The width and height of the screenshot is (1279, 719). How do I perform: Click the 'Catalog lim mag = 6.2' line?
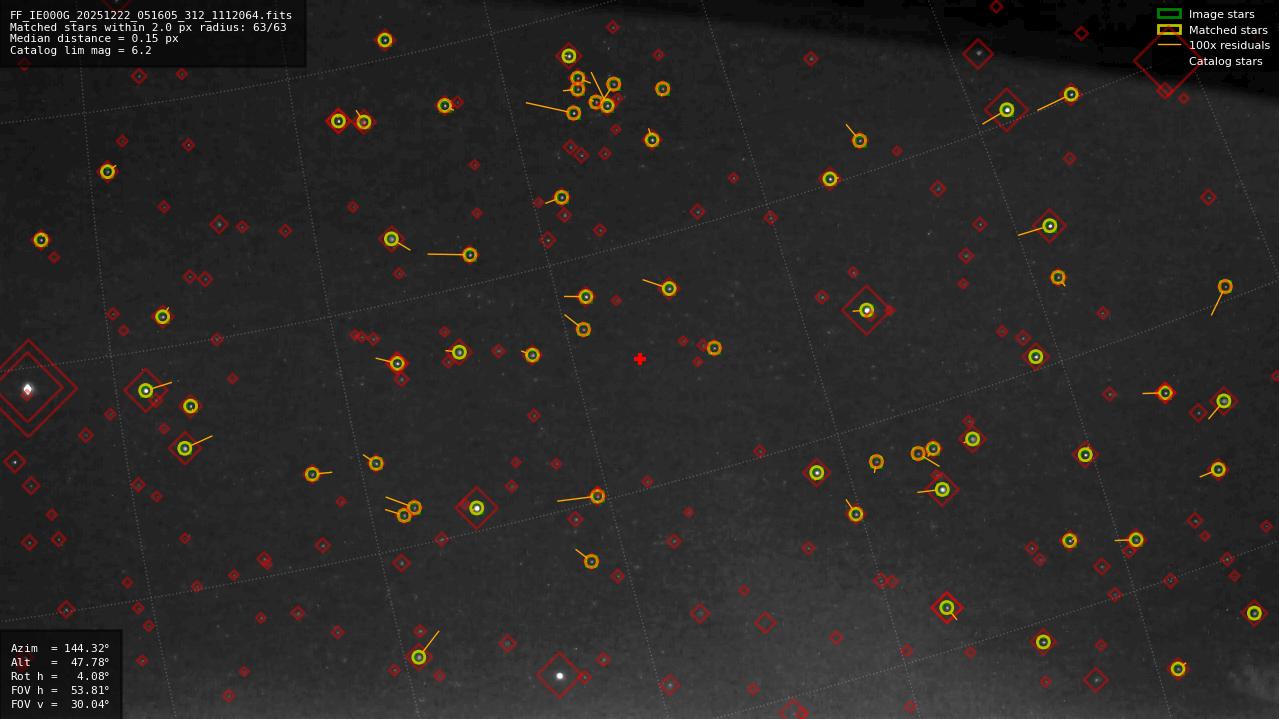tap(81, 50)
